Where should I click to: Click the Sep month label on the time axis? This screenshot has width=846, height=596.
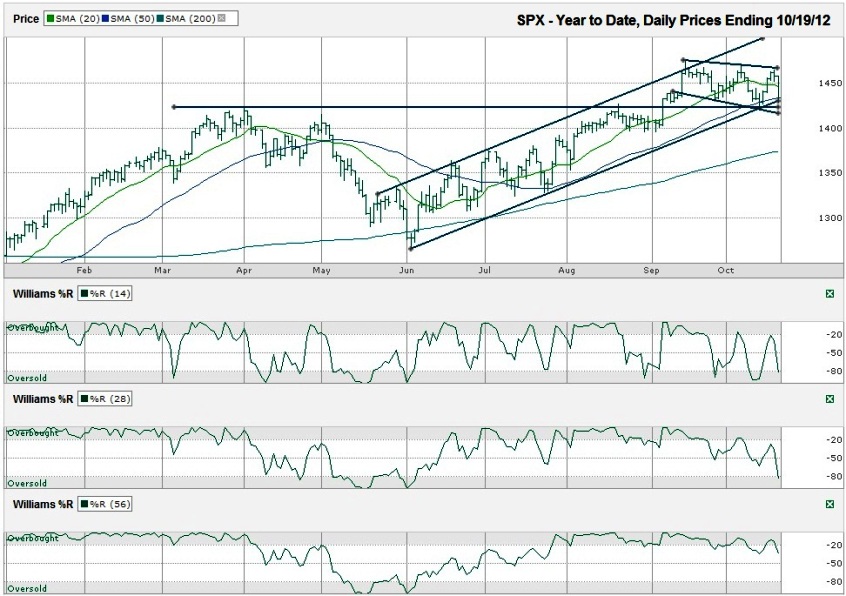coord(651,270)
